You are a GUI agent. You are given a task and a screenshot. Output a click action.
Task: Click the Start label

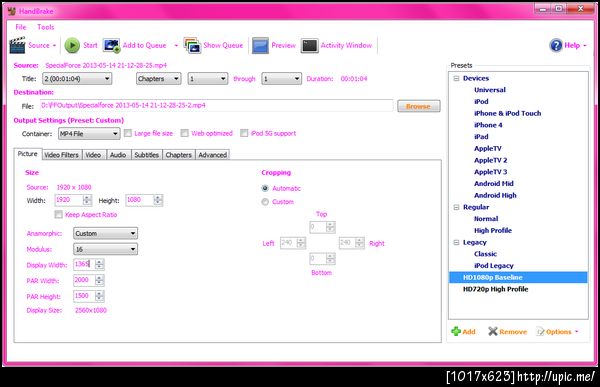click(90, 45)
